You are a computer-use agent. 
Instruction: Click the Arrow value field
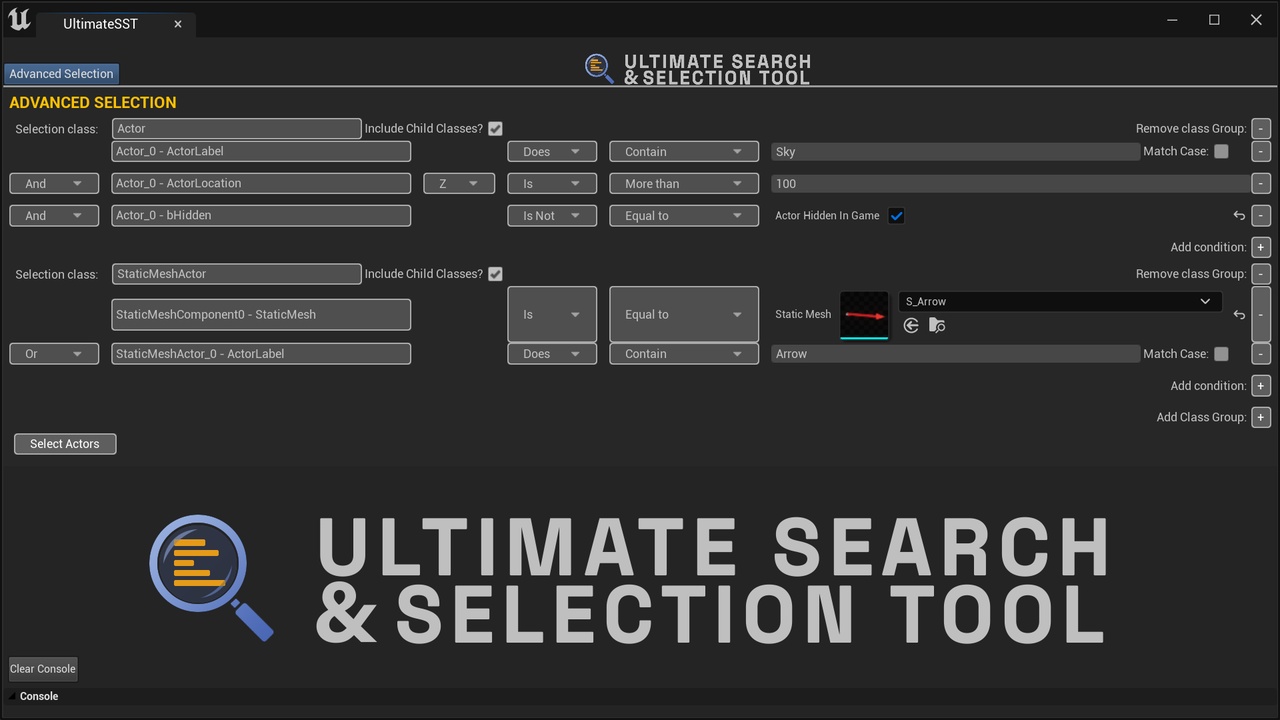click(955, 354)
